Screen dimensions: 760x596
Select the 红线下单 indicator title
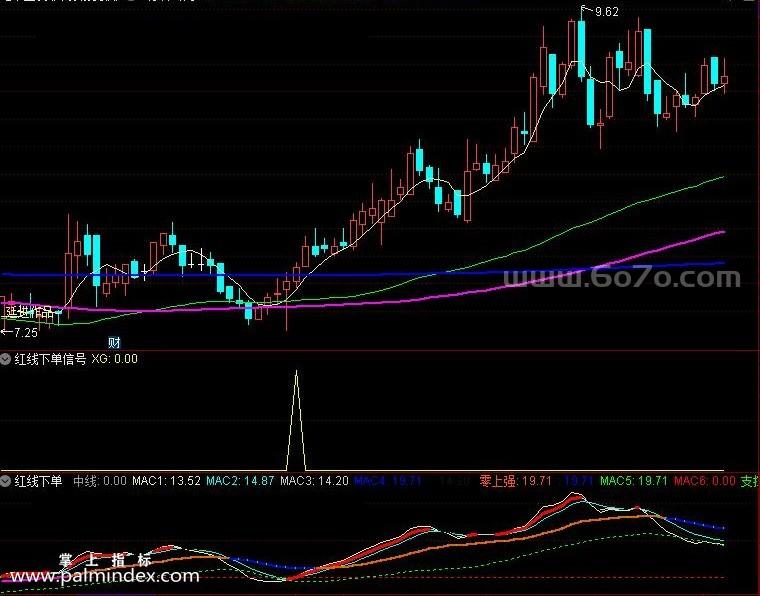[39, 481]
